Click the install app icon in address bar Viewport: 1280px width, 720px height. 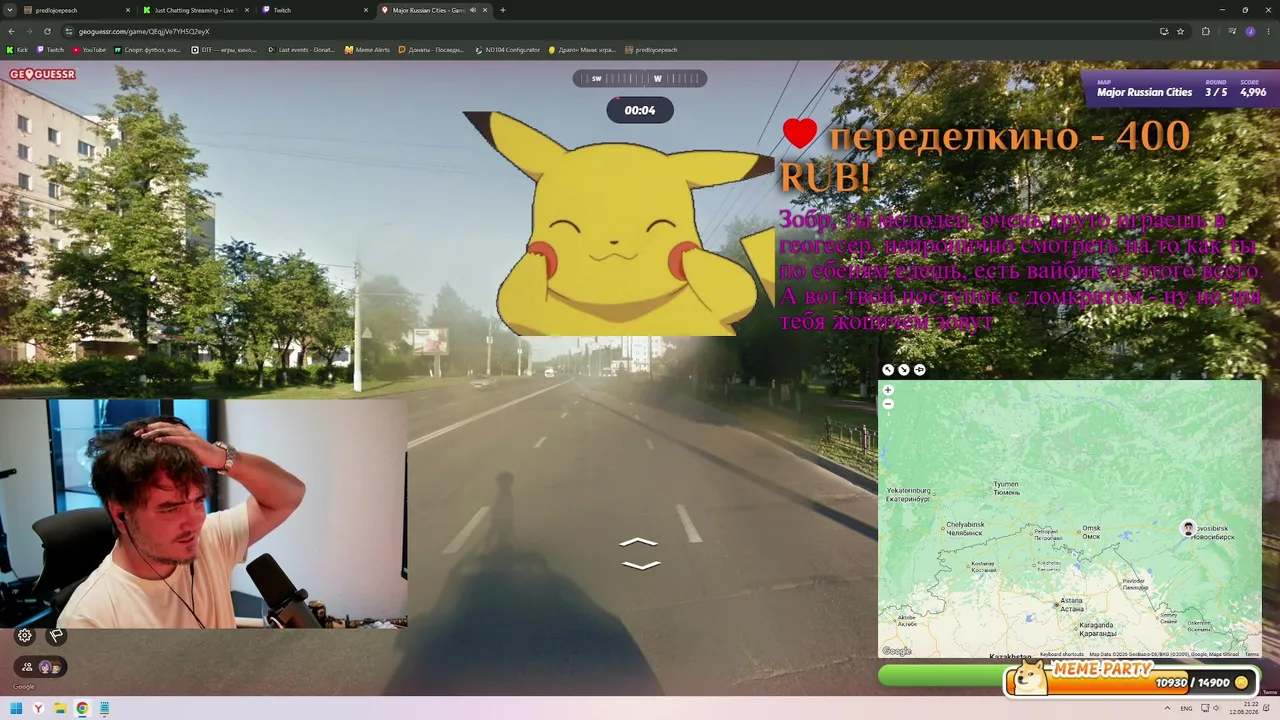(1163, 31)
